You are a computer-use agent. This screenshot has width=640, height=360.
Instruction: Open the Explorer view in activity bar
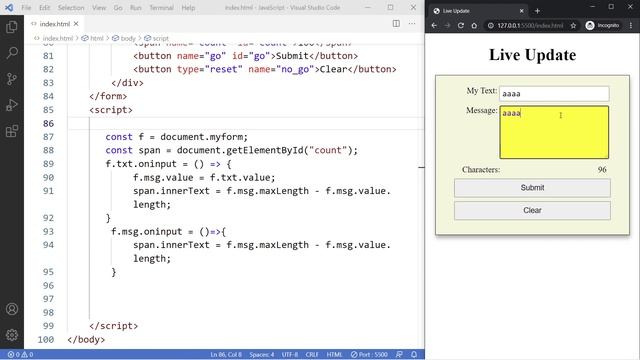coord(12,27)
